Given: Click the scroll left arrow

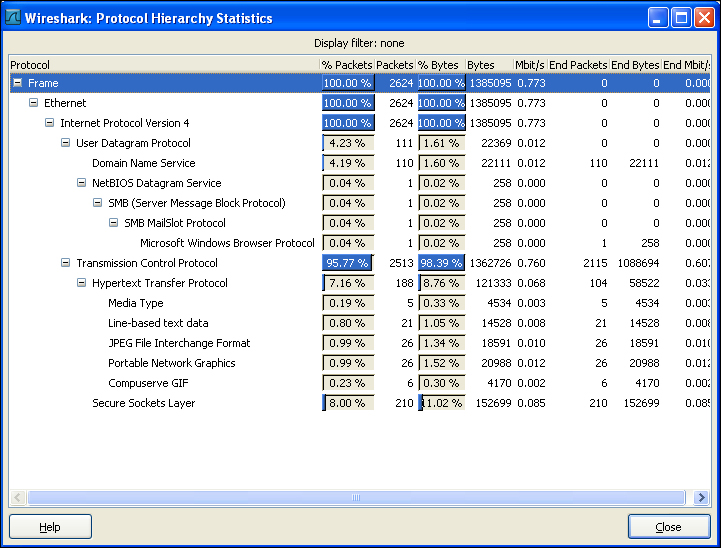Looking at the screenshot, I should pos(17,497).
